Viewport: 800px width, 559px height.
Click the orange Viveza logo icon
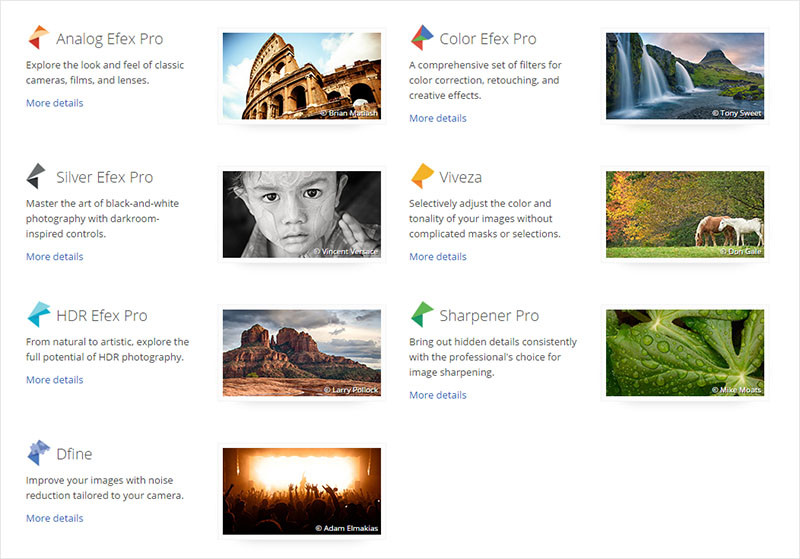coord(422,176)
